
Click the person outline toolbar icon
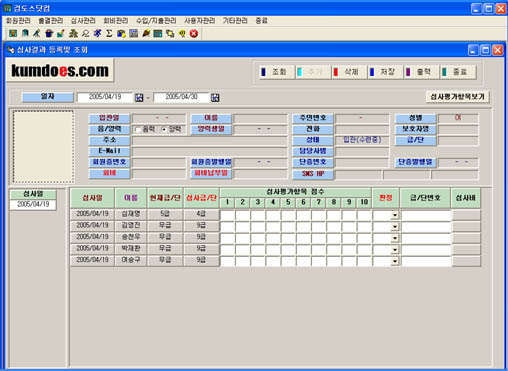85,33
